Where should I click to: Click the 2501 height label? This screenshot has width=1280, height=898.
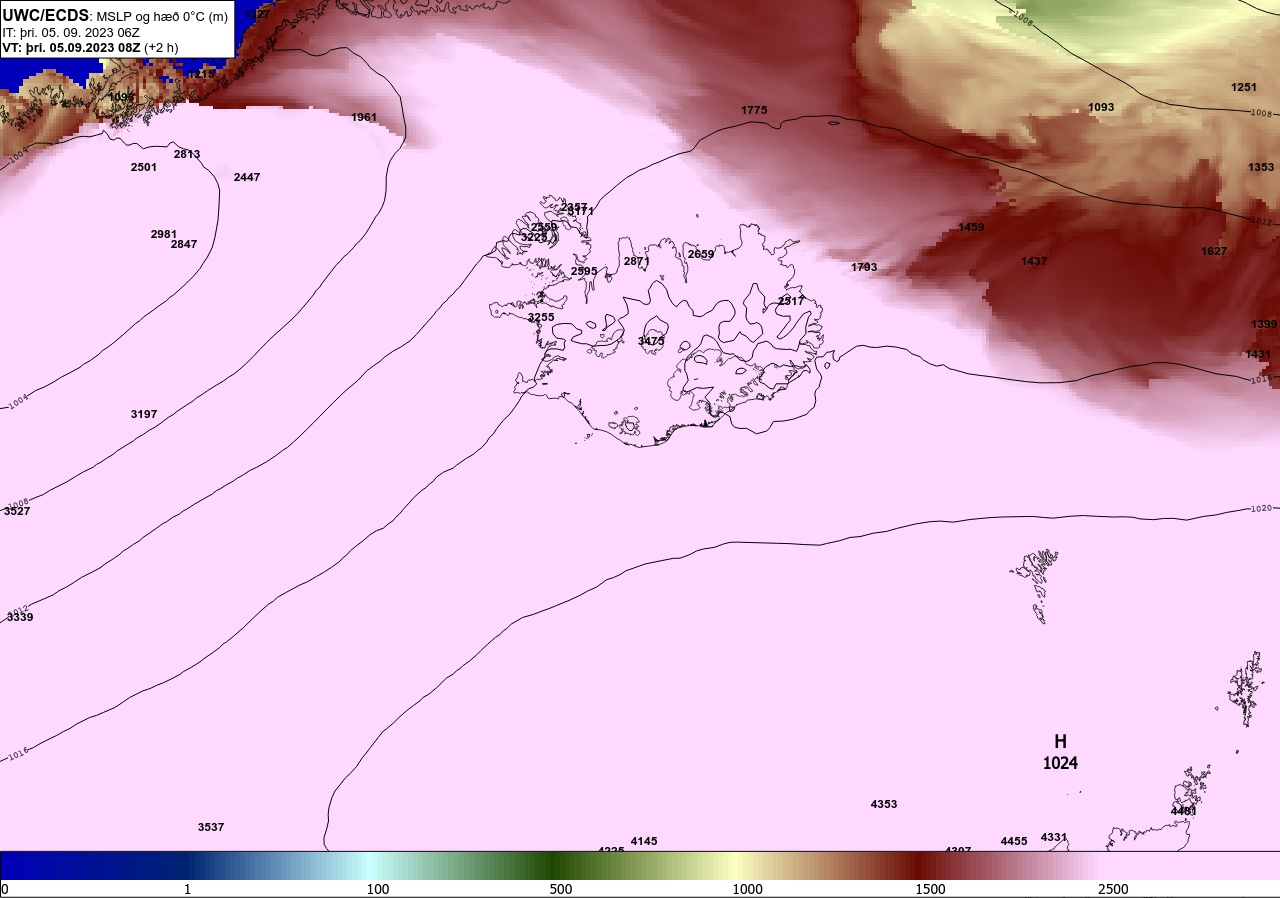[x=144, y=167]
